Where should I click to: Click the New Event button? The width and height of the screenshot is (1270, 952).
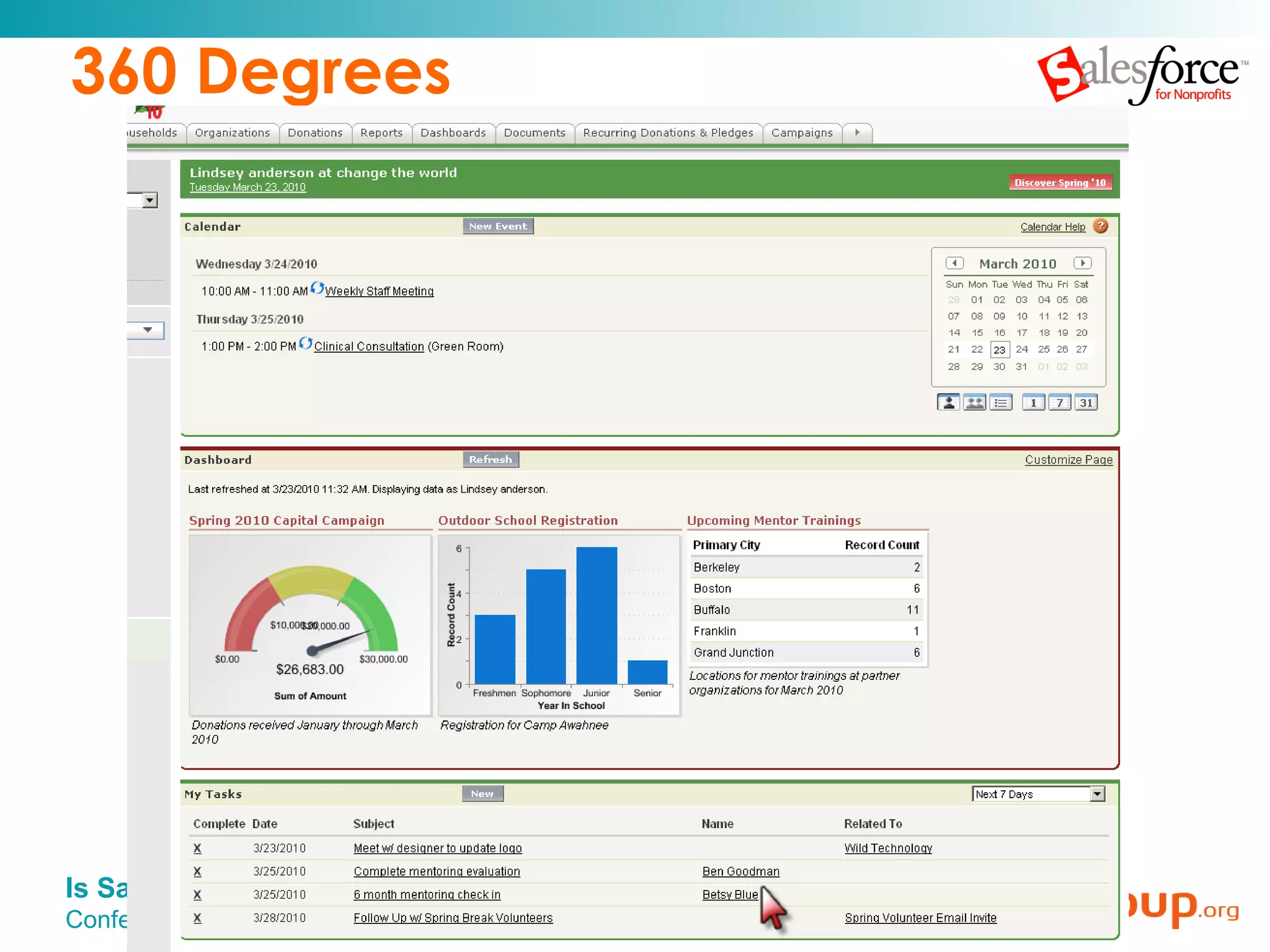(498, 226)
